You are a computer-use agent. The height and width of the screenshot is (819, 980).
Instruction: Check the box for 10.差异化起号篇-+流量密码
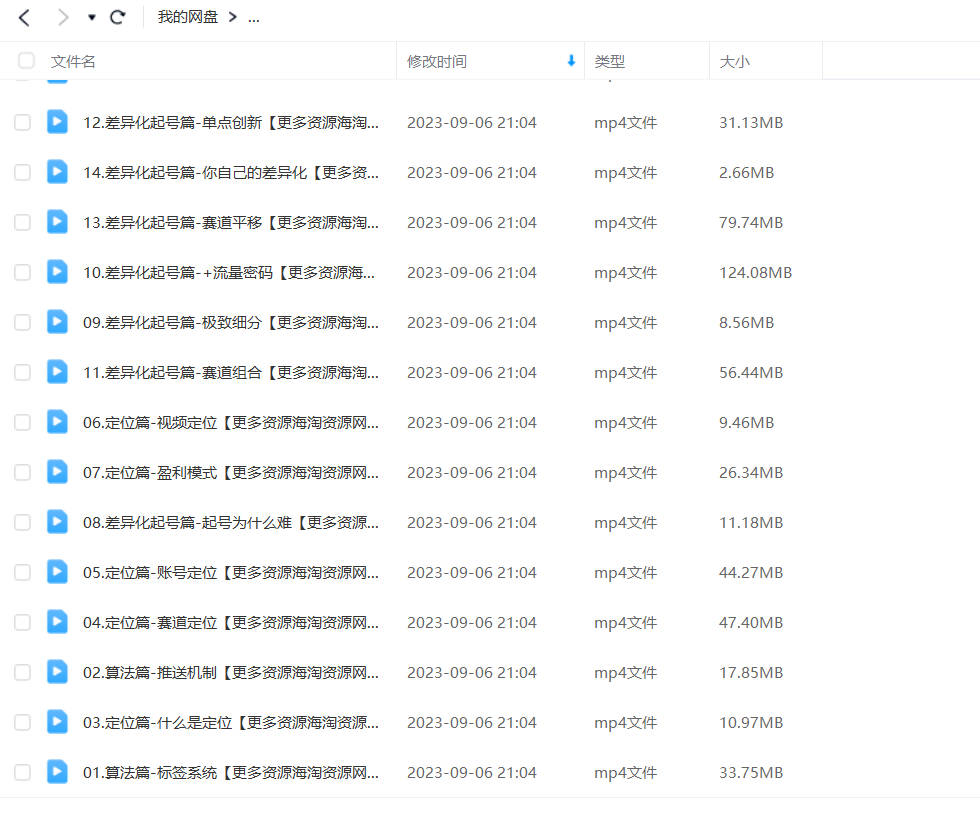coord(22,272)
